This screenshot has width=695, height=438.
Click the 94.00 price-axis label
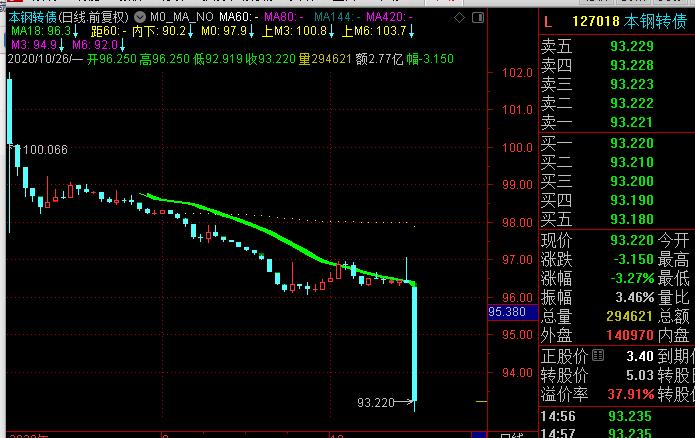(x=517, y=373)
